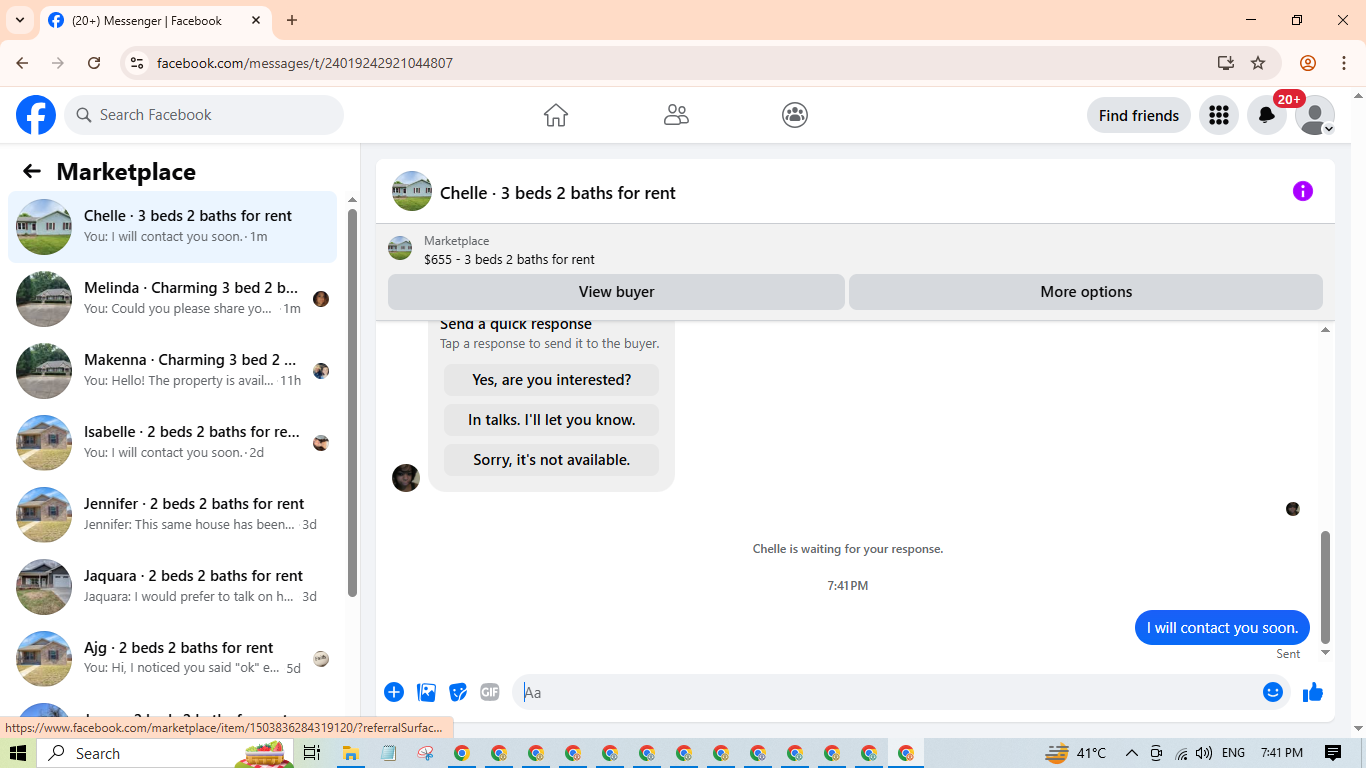
Task: Open a new browser tab
Action: pyautogui.click(x=292, y=20)
